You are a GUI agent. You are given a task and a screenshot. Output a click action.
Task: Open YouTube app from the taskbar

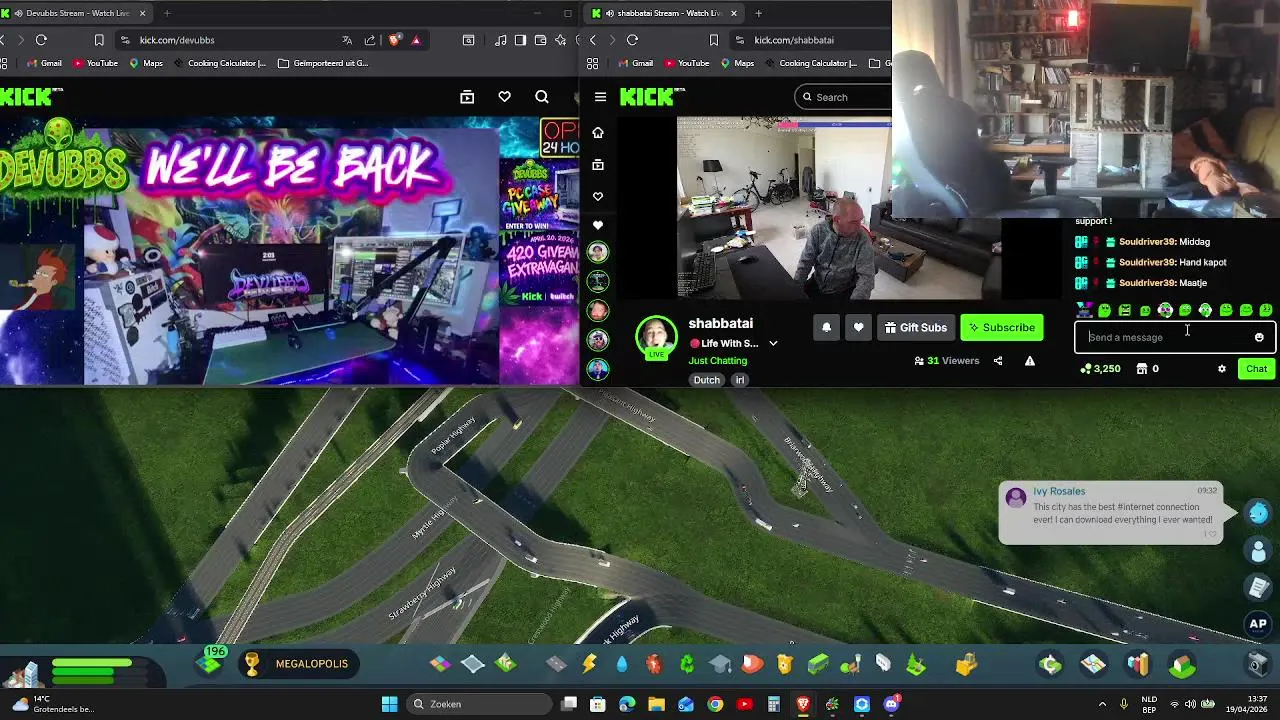[744, 704]
